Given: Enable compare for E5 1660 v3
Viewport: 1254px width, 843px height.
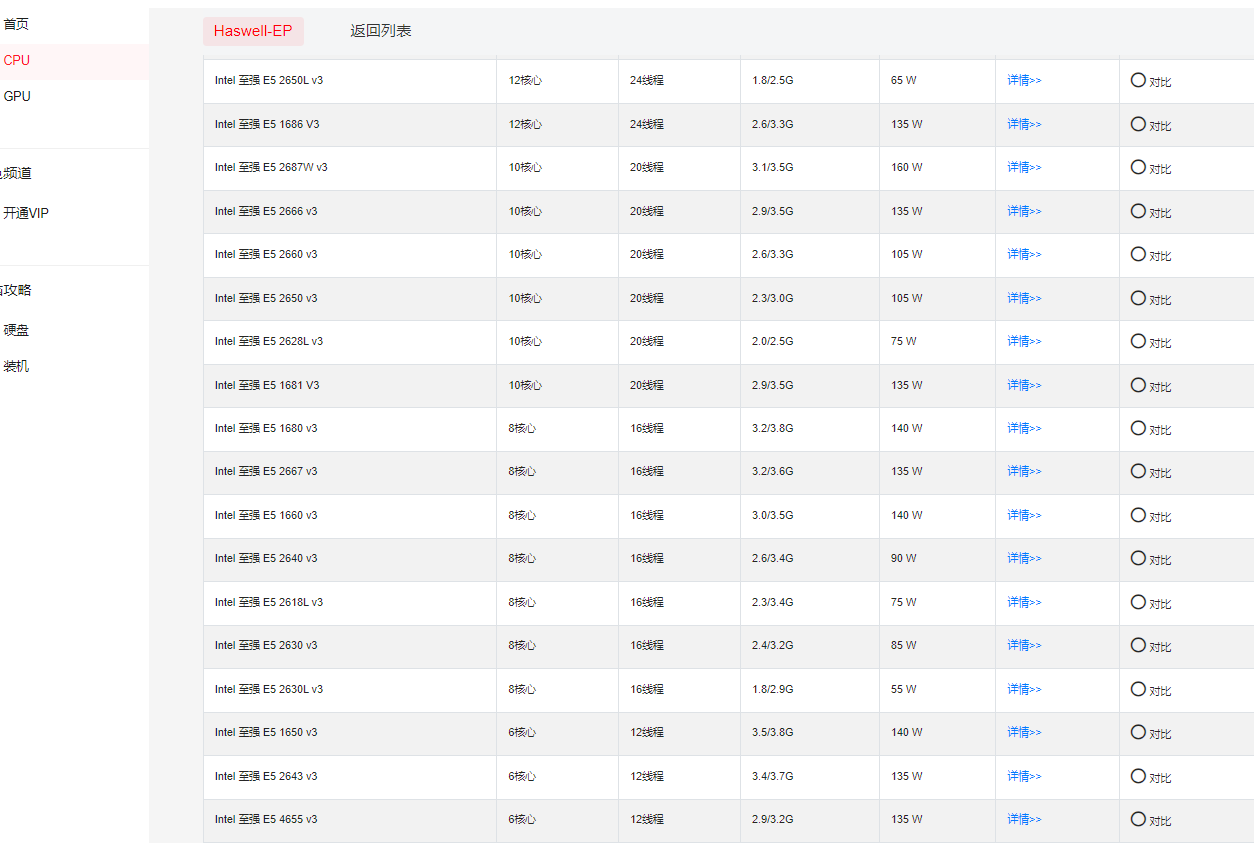Looking at the screenshot, I should point(1138,515).
